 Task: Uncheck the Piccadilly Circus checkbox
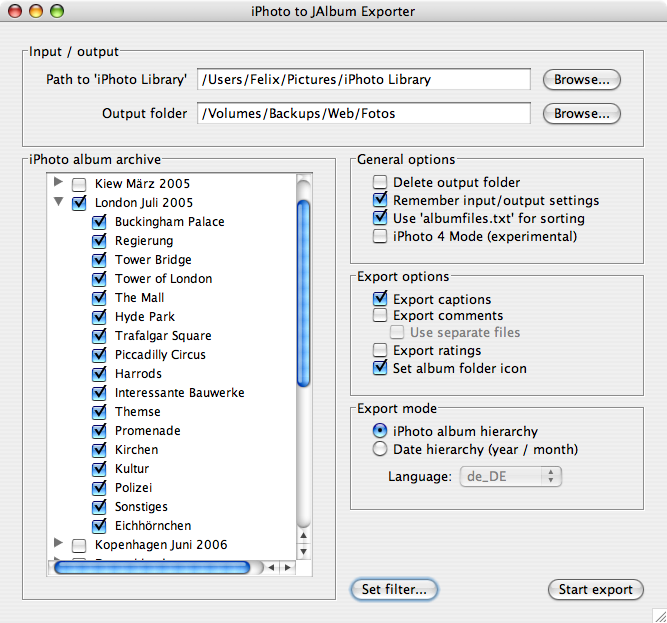click(99, 355)
